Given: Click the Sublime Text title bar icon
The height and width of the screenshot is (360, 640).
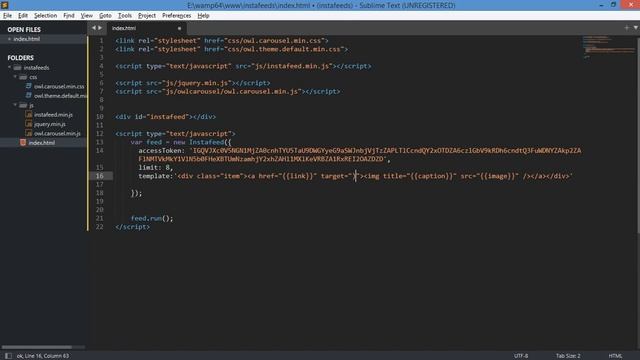Looking at the screenshot, I should 4,5.
